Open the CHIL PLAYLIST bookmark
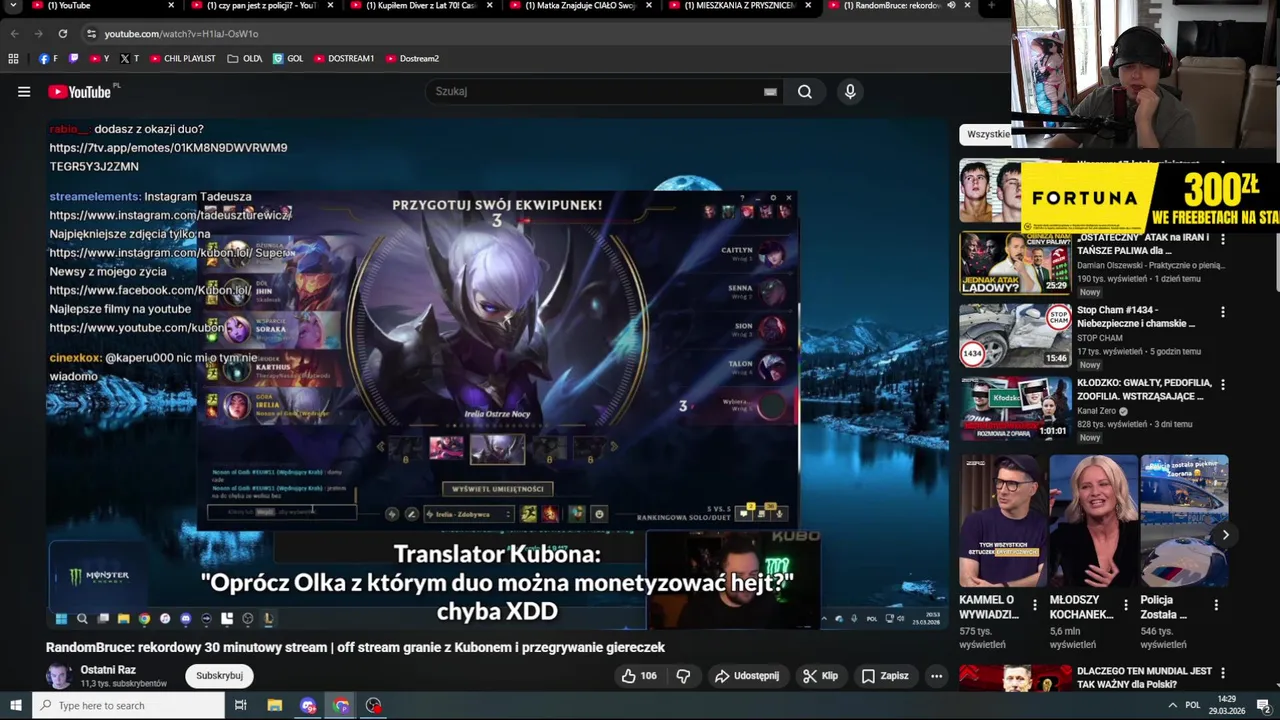The width and height of the screenshot is (1280, 720). tap(183, 59)
